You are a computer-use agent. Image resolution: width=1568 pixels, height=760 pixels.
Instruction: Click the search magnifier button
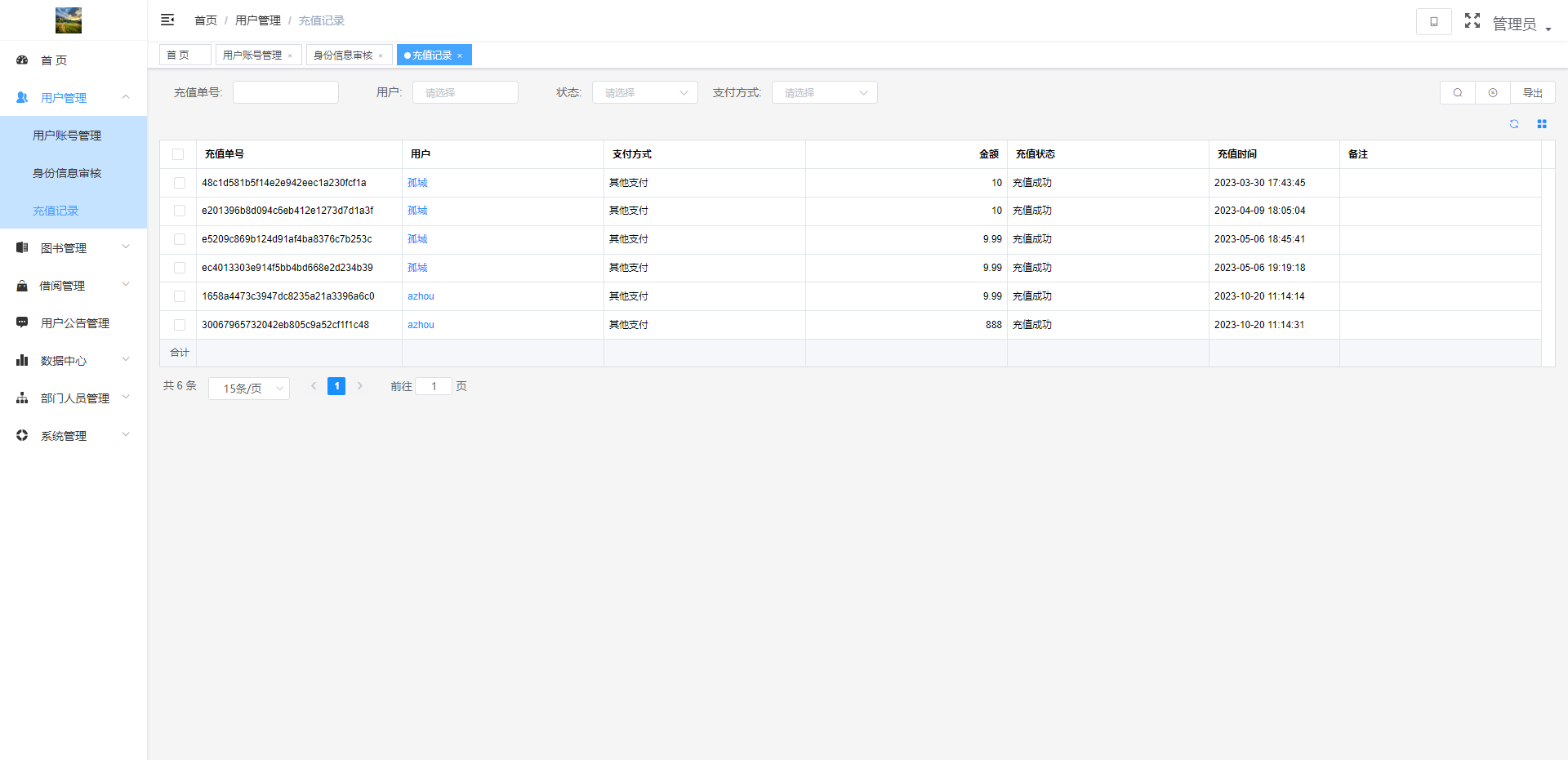(x=1457, y=93)
